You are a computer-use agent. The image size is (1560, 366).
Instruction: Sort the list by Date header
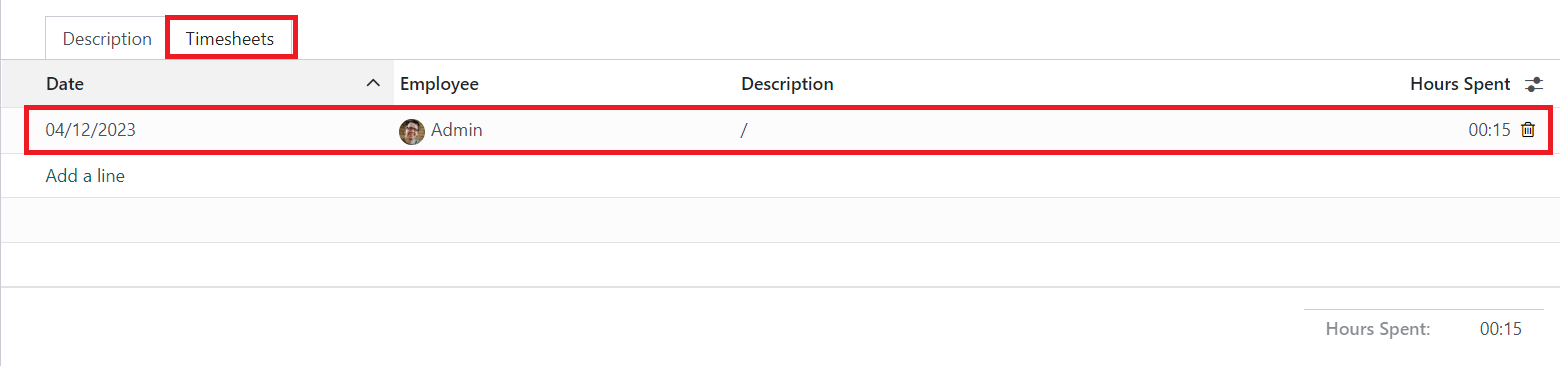pos(65,84)
